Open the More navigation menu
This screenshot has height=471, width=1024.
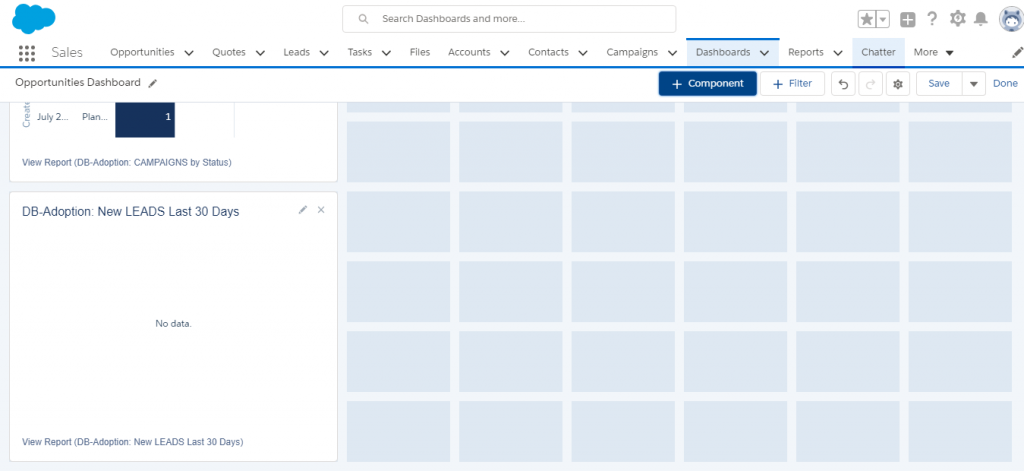(933, 52)
